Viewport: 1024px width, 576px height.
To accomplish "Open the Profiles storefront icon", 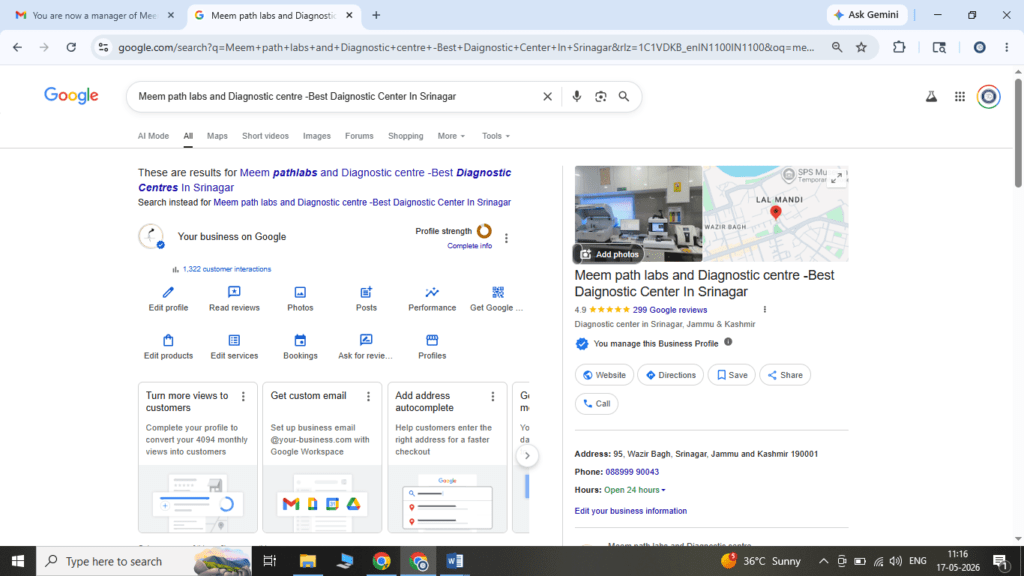I will click(432, 340).
